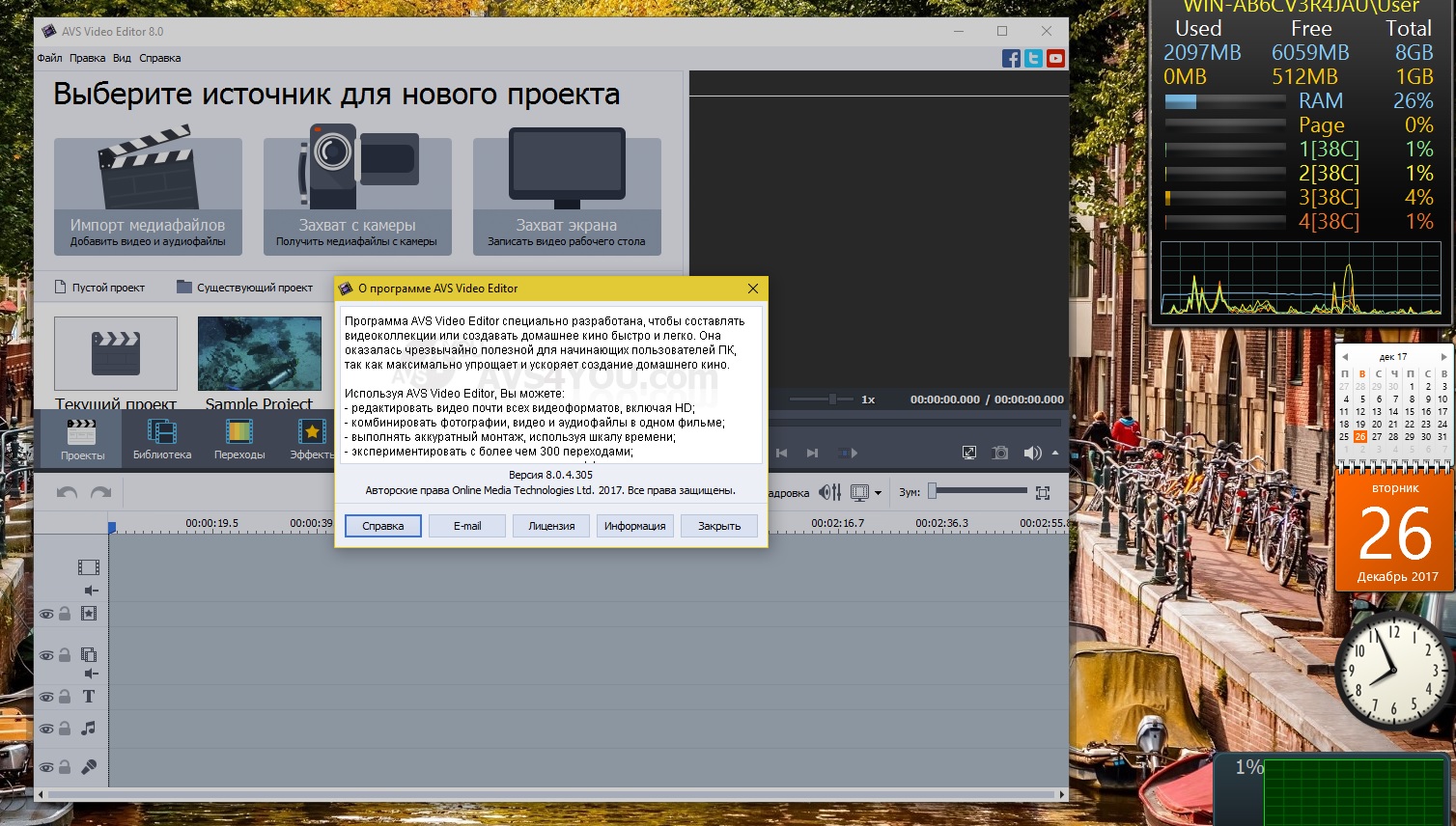This screenshot has width=1456, height=826.
Task: Click the play-from-selection filmstrip icon
Action: point(847,453)
